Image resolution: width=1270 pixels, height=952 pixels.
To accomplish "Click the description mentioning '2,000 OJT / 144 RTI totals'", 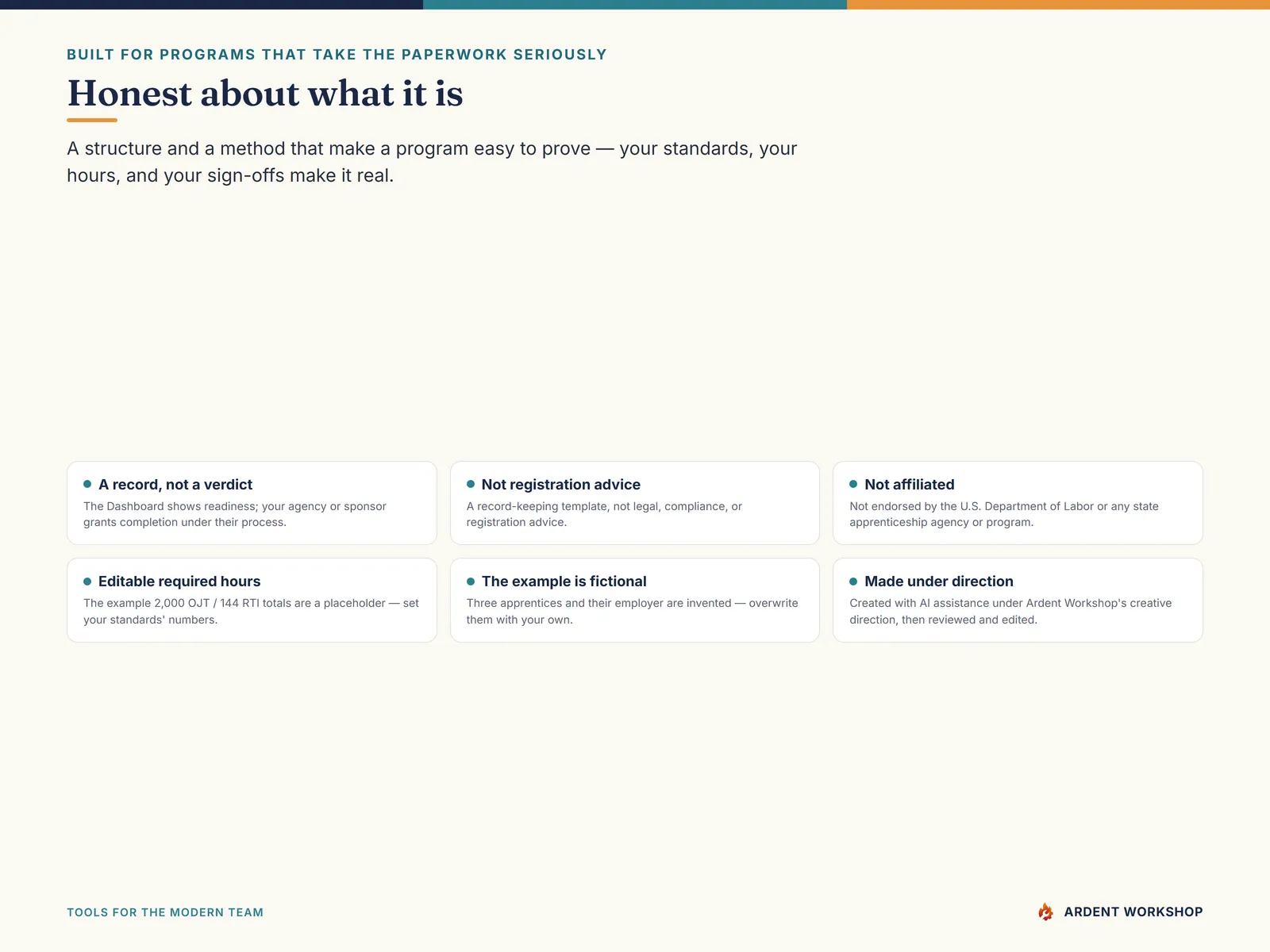I will click(251, 612).
